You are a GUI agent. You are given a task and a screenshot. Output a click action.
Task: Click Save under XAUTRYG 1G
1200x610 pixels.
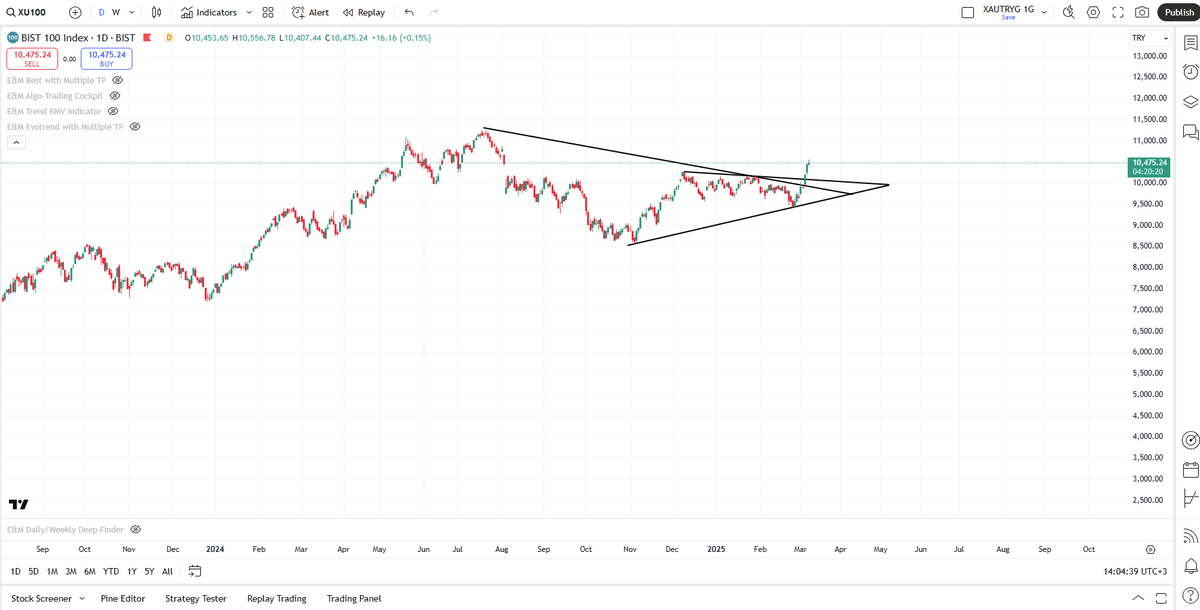[1008, 17]
